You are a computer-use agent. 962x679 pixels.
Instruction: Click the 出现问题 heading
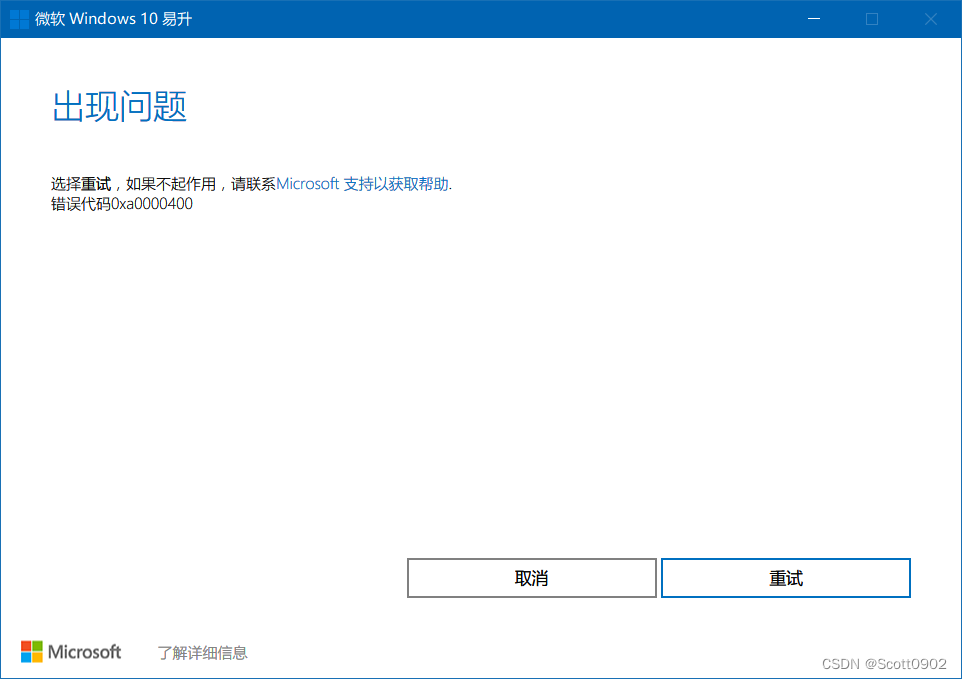(x=120, y=107)
